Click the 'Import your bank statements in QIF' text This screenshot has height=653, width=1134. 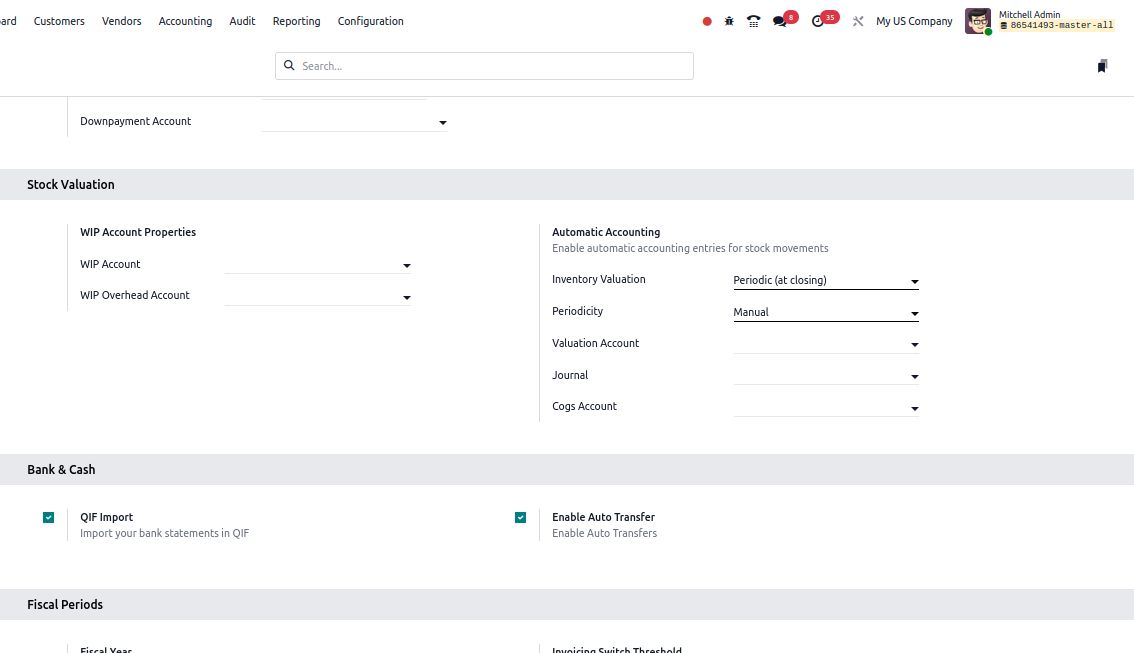[x=164, y=534]
